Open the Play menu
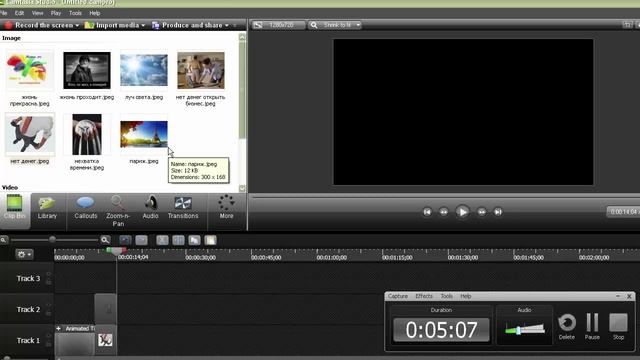The image size is (640, 360). coord(56,13)
